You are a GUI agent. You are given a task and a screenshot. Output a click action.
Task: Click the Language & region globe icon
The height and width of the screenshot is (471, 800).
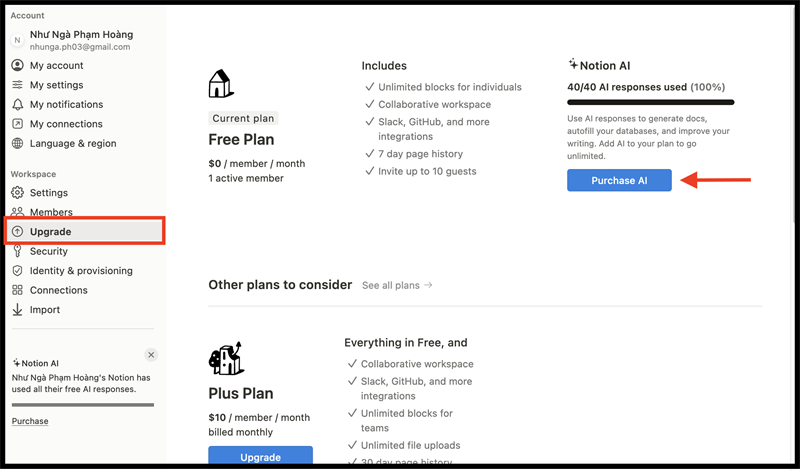18,143
